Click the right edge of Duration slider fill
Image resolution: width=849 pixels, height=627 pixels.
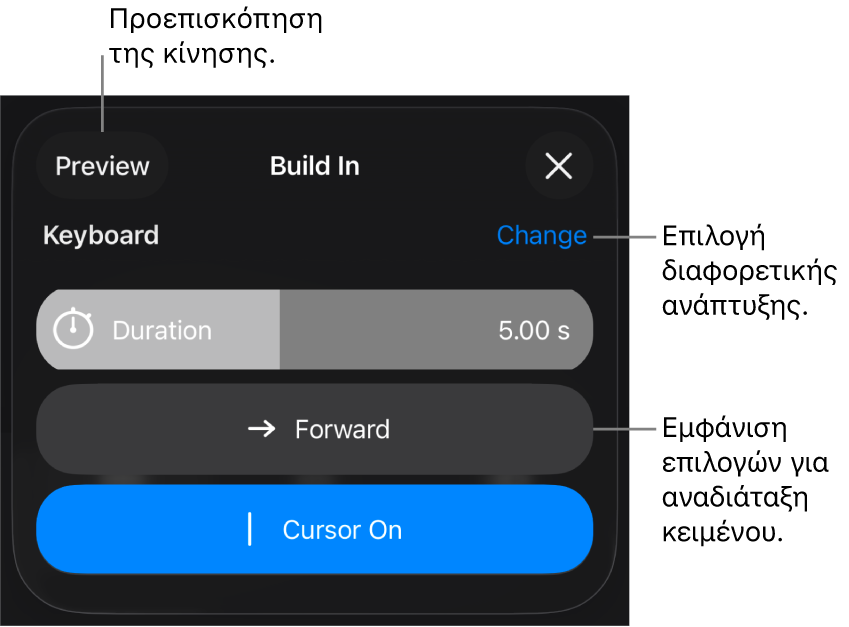click(x=279, y=331)
